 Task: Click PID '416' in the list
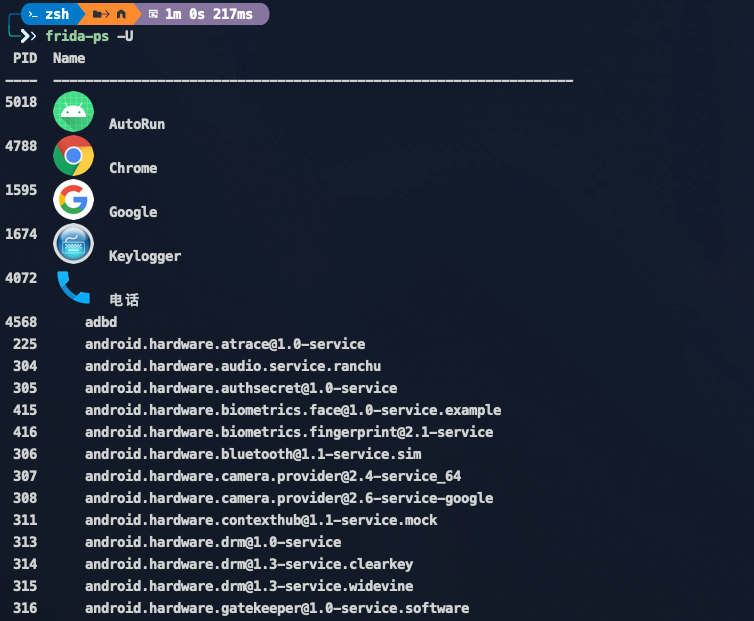[25, 432]
